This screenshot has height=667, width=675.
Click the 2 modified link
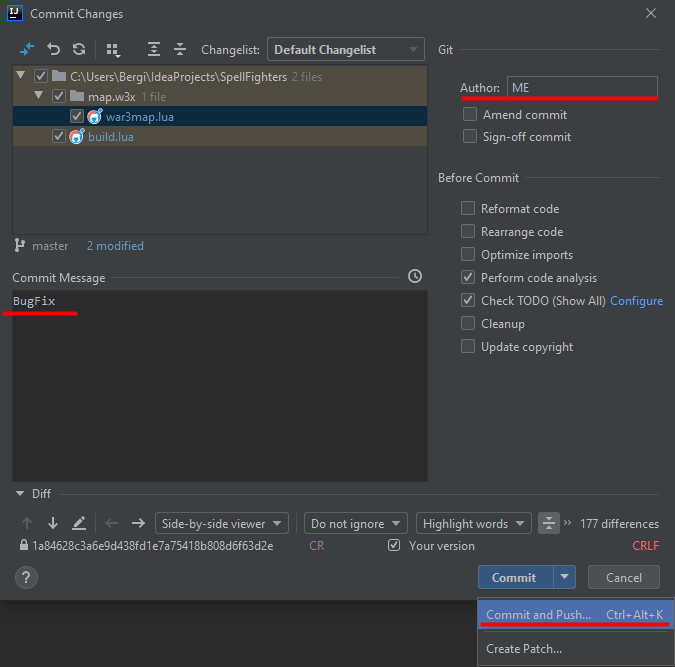click(x=115, y=245)
